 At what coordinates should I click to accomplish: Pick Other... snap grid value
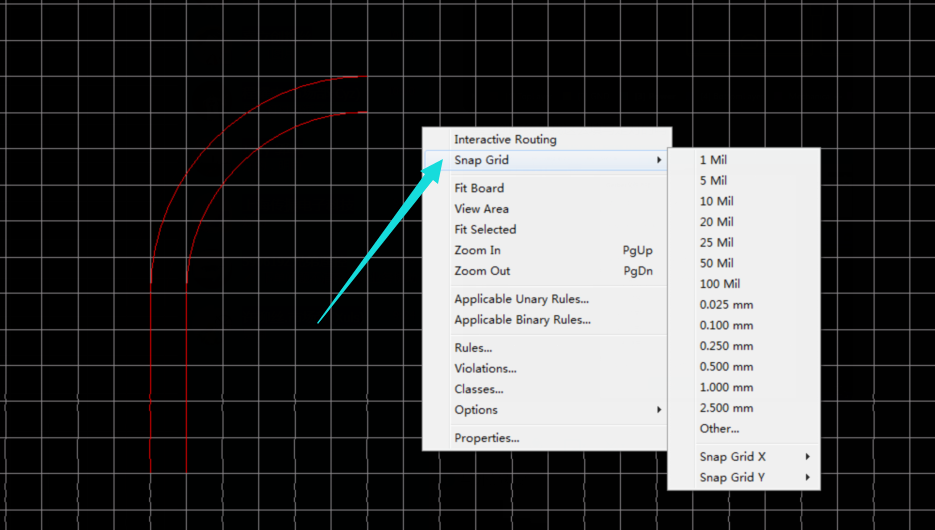[x=719, y=429]
